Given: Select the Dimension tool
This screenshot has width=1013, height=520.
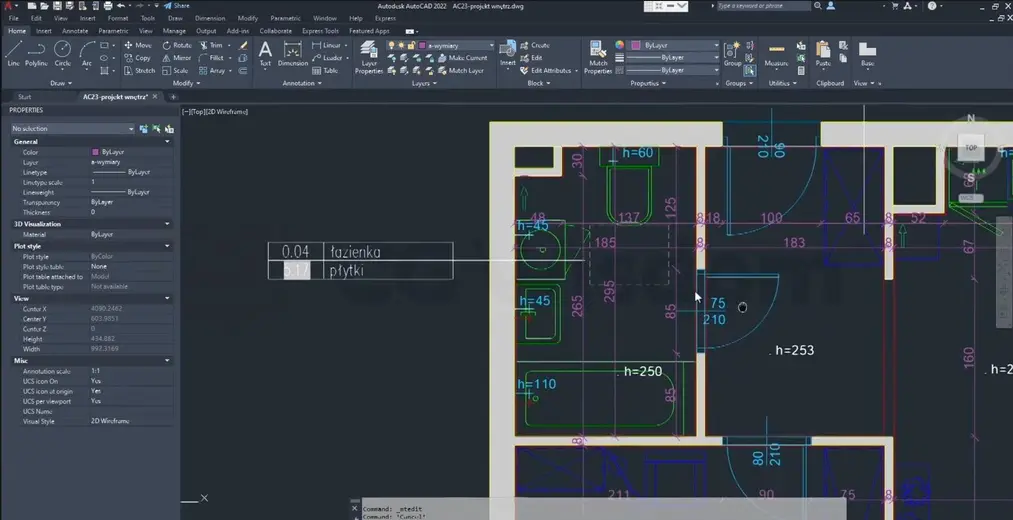Looking at the screenshot, I should point(293,54).
